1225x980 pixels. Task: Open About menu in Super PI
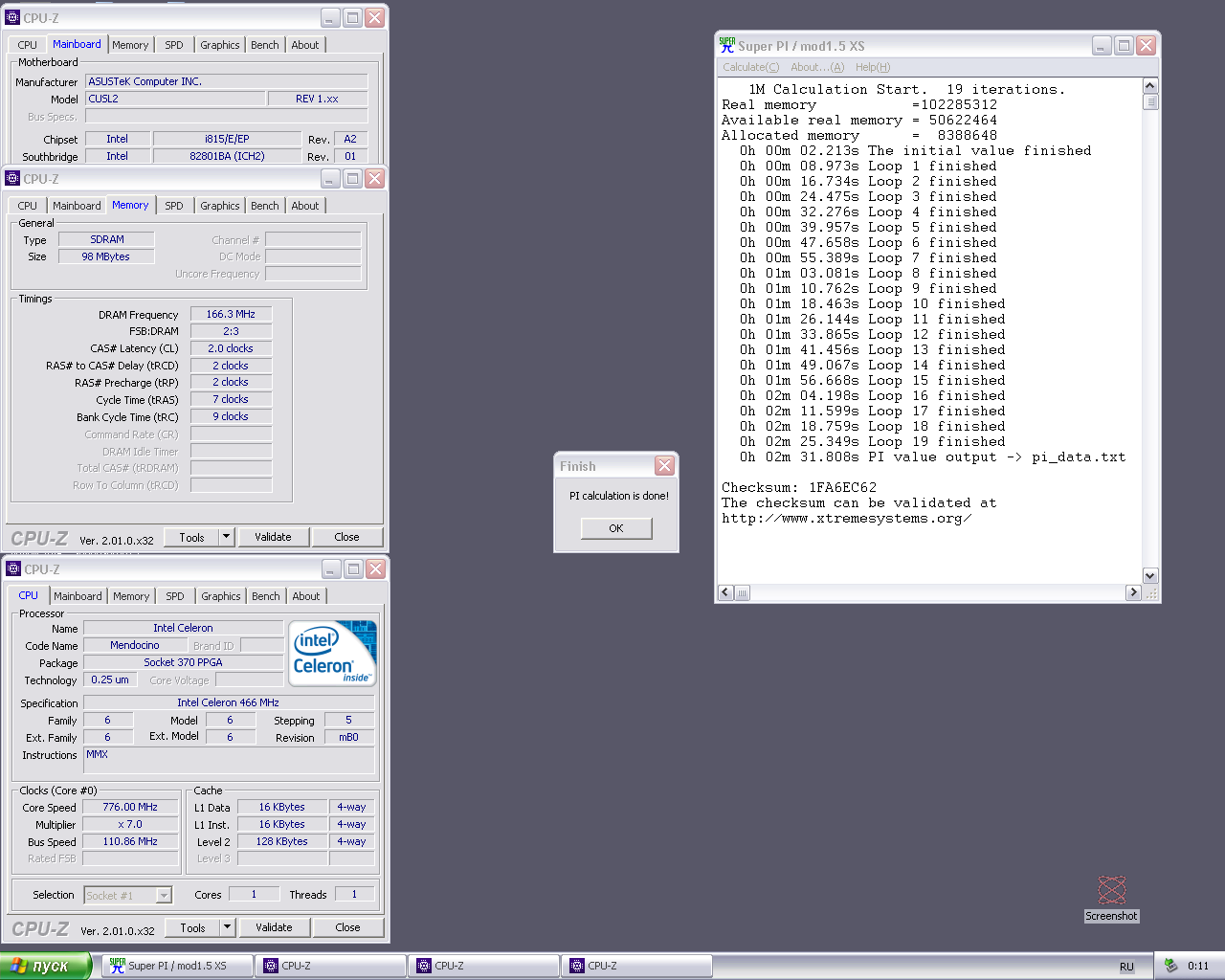coord(817,67)
